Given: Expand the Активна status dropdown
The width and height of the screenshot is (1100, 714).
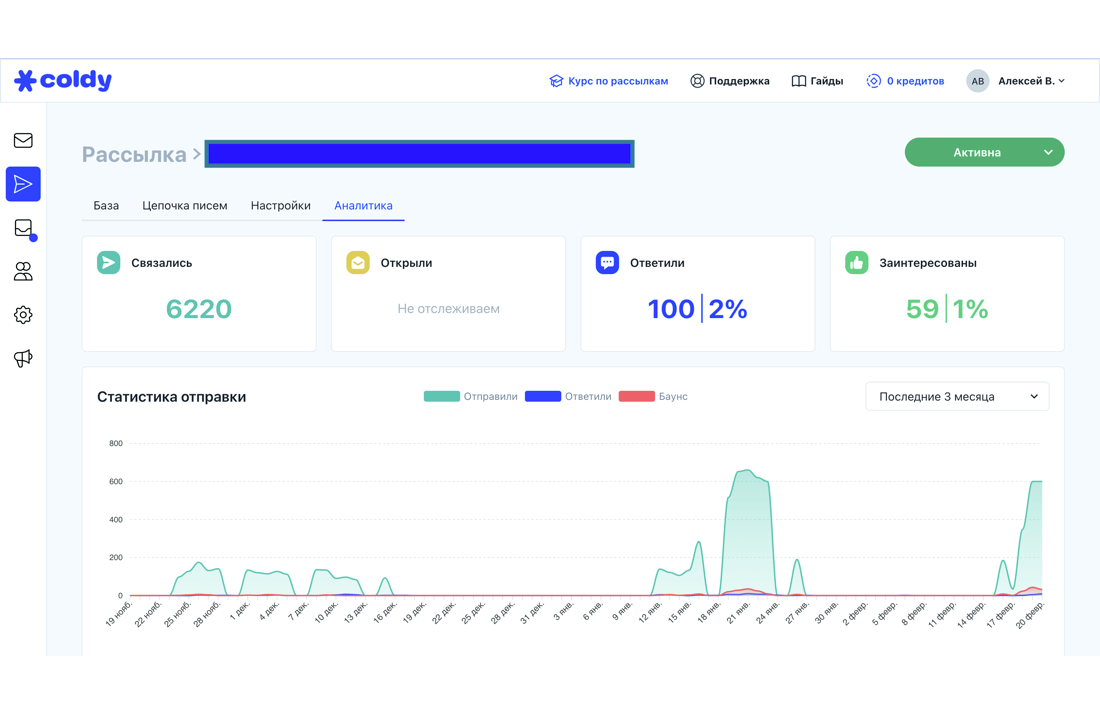Looking at the screenshot, I should [984, 152].
